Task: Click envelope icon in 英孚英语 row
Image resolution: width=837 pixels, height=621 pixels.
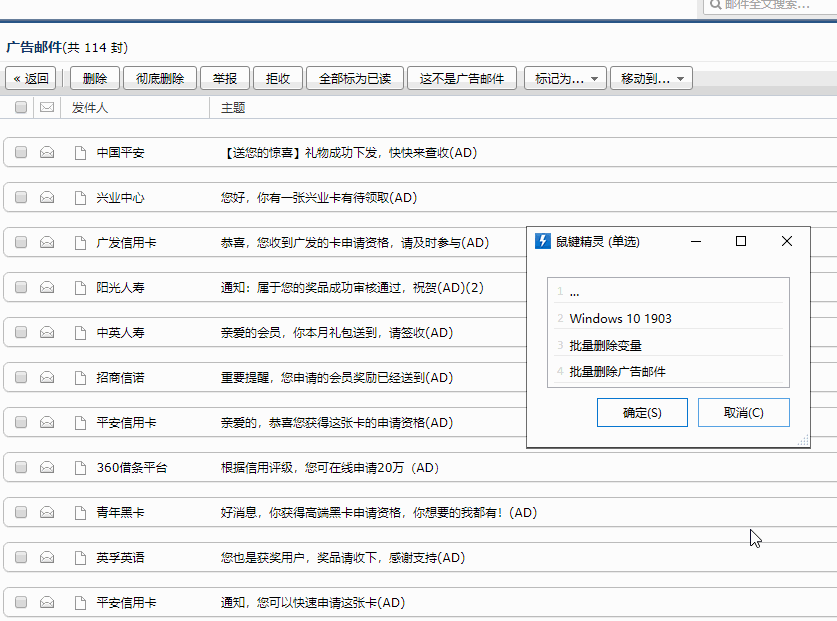Action: point(47,557)
